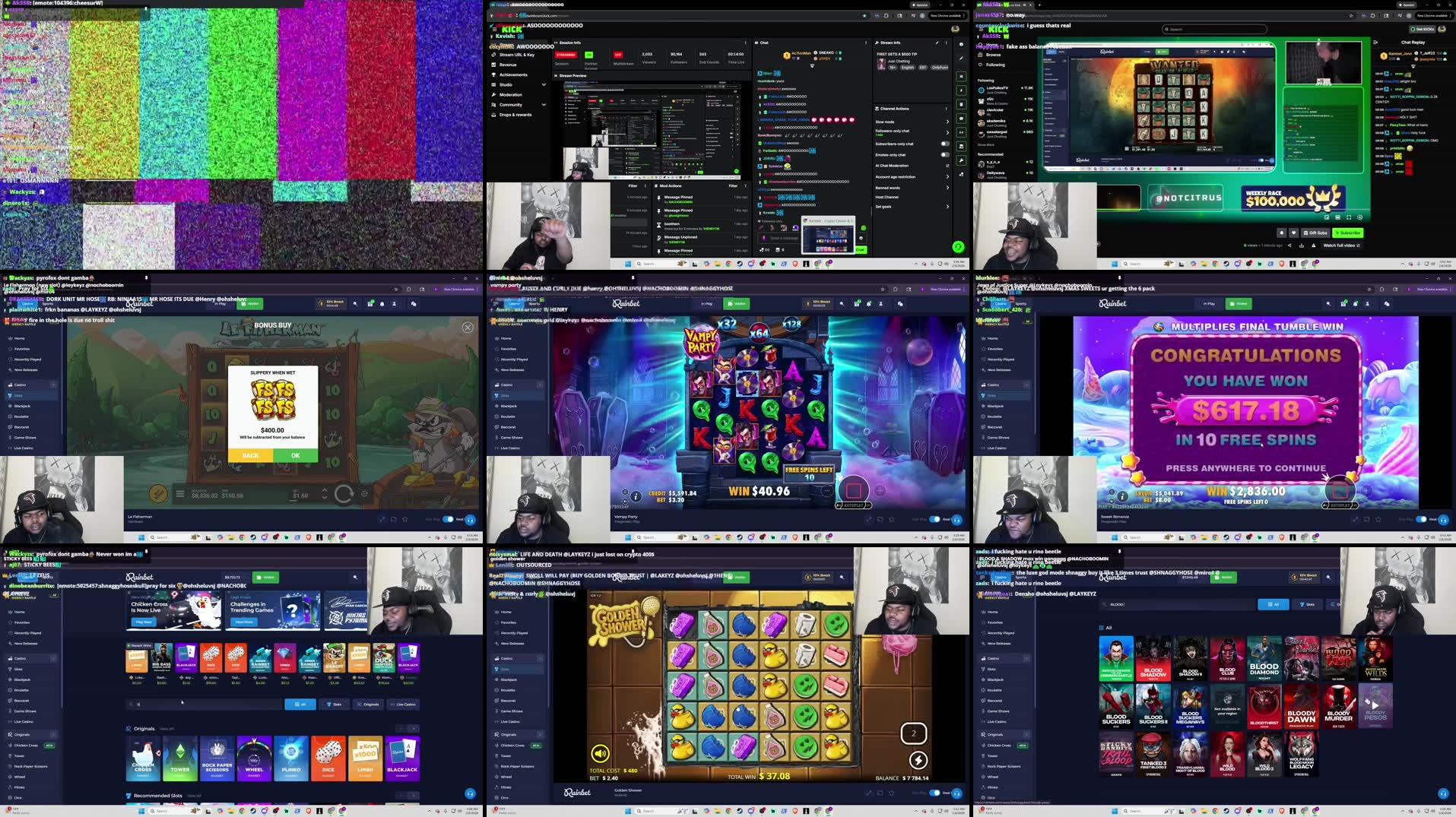Subscribe to the Kick channel
The height and width of the screenshot is (817, 1456).
coord(1348,233)
